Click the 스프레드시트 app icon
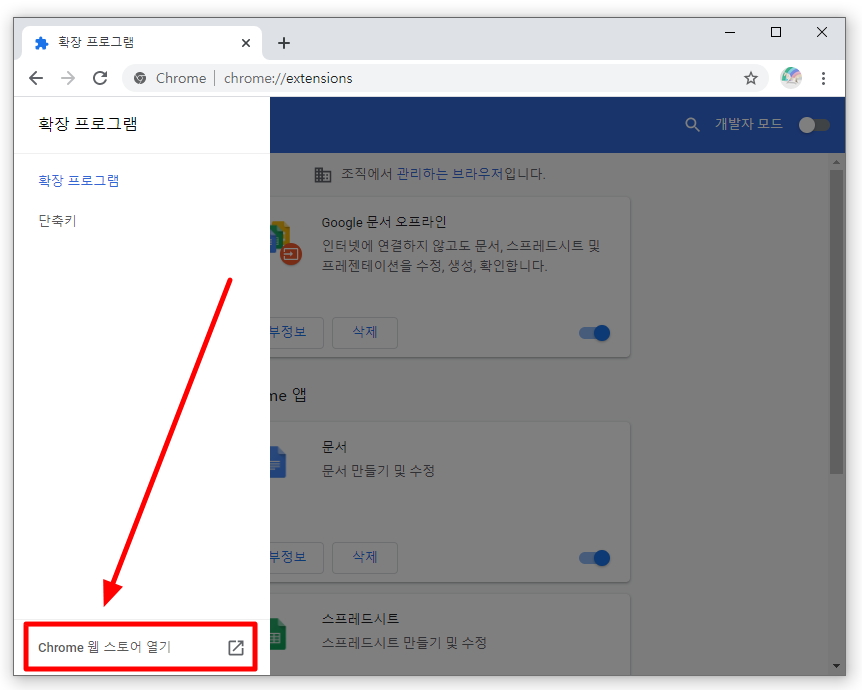 [278, 634]
